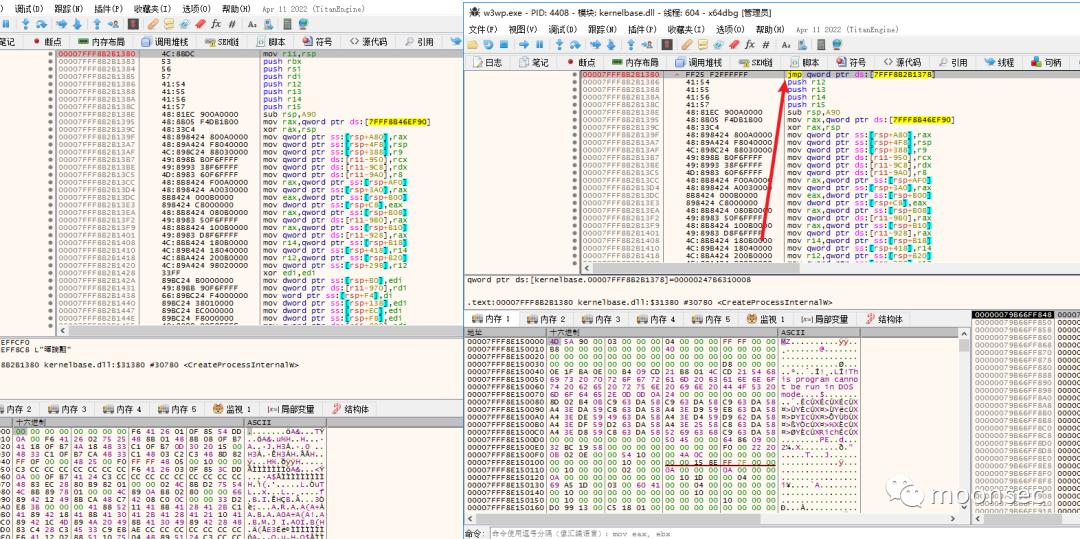Toggle breakpoint dot at 00007FFF8B2B1384 in left window
The width and height of the screenshot is (1080, 539).
click(x=51, y=69)
